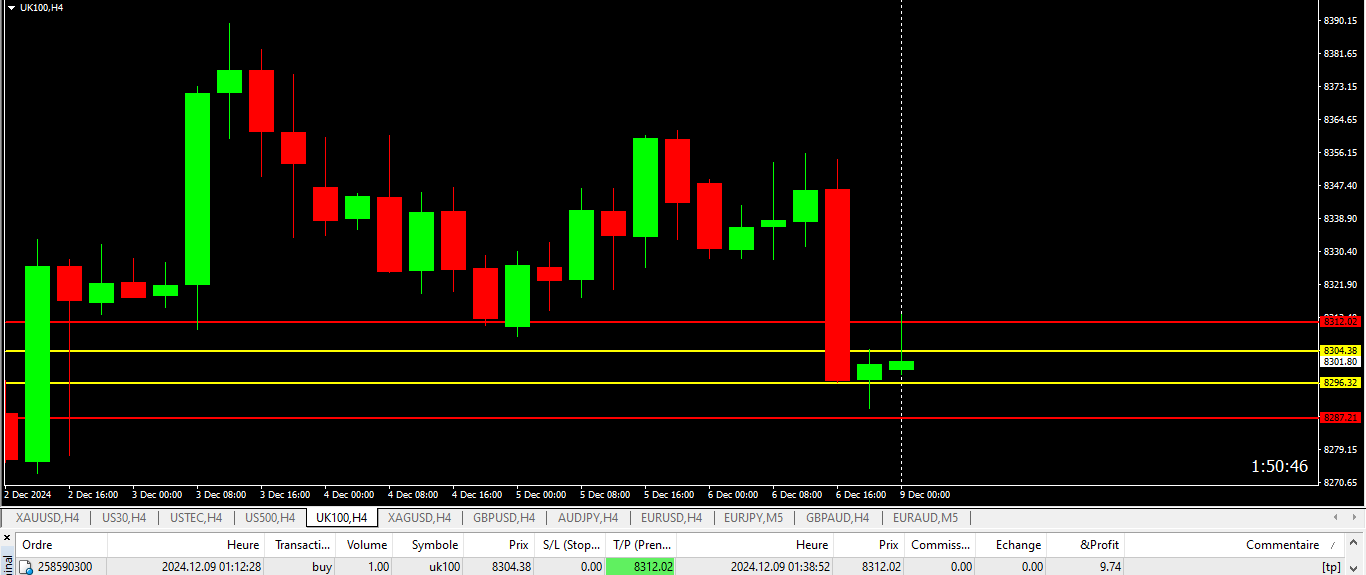Open the EURAUD,M5 chart tab

point(925,517)
